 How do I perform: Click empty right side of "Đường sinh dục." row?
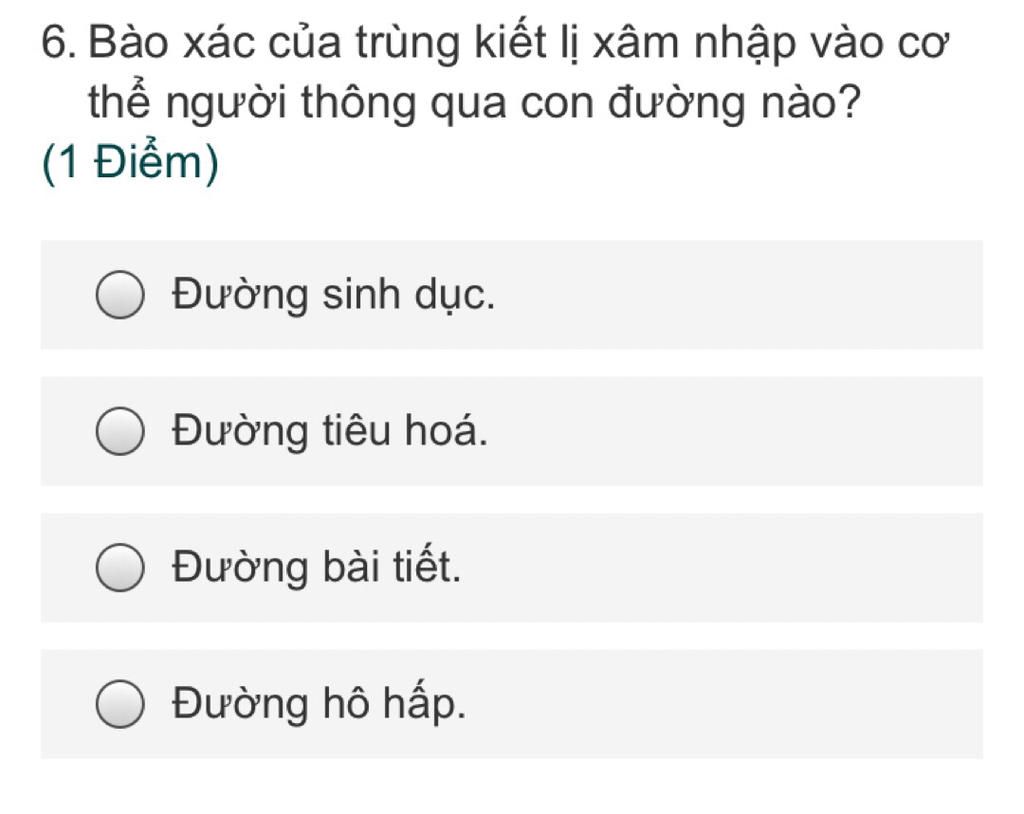click(738, 295)
